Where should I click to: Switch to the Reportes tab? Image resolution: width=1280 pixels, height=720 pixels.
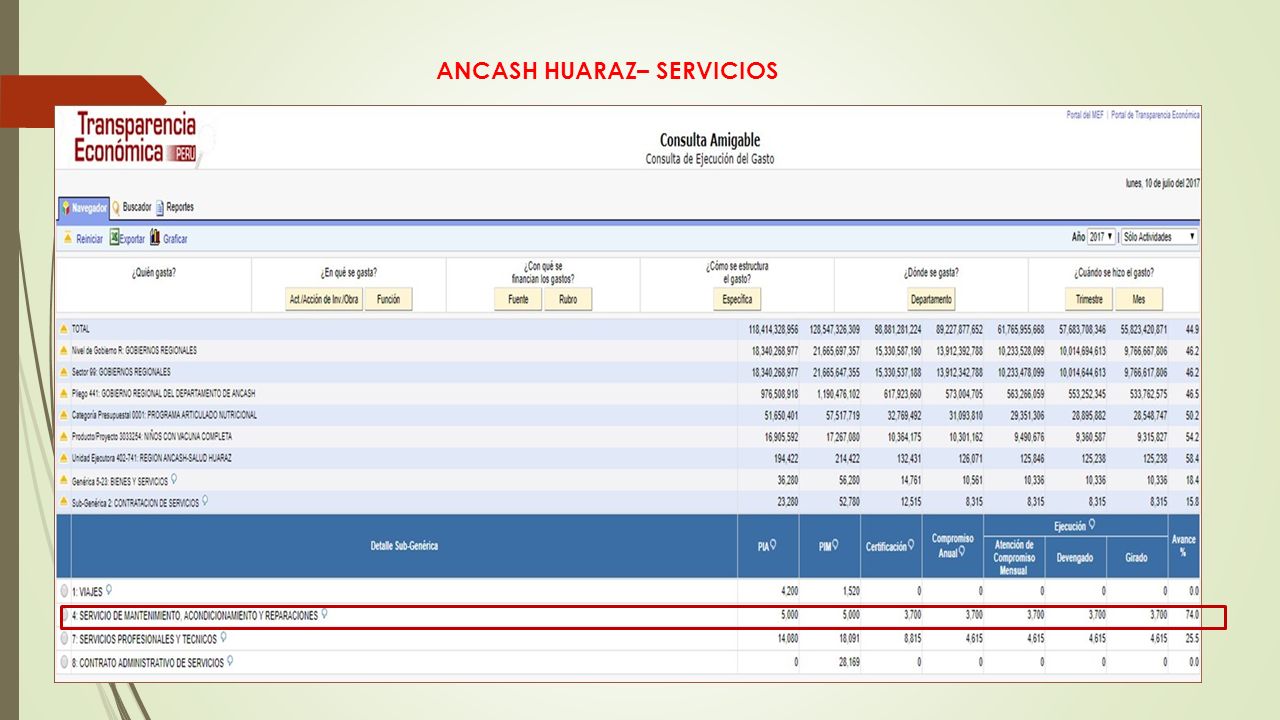[x=175, y=208]
